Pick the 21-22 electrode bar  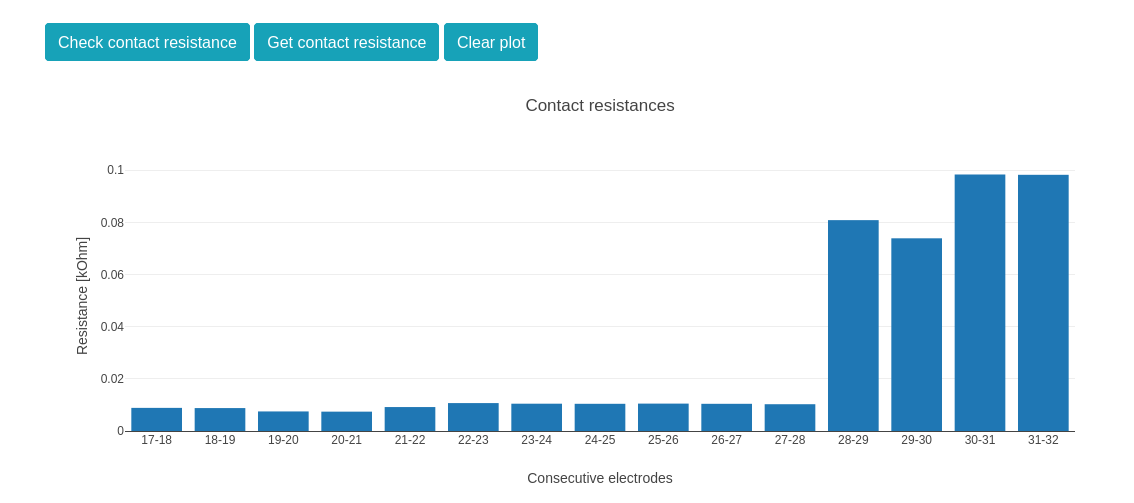410,420
